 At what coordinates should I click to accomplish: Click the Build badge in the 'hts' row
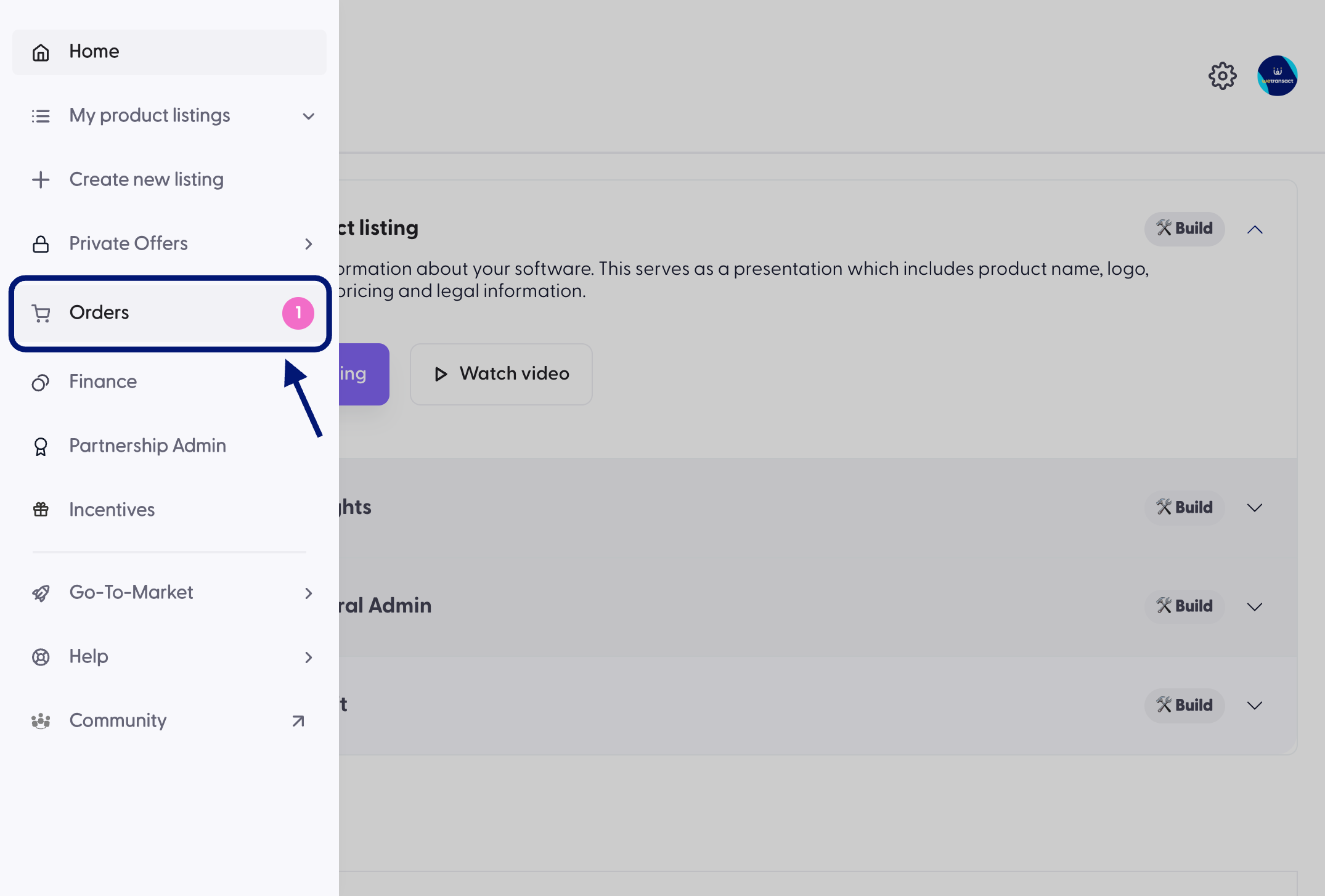click(1184, 508)
